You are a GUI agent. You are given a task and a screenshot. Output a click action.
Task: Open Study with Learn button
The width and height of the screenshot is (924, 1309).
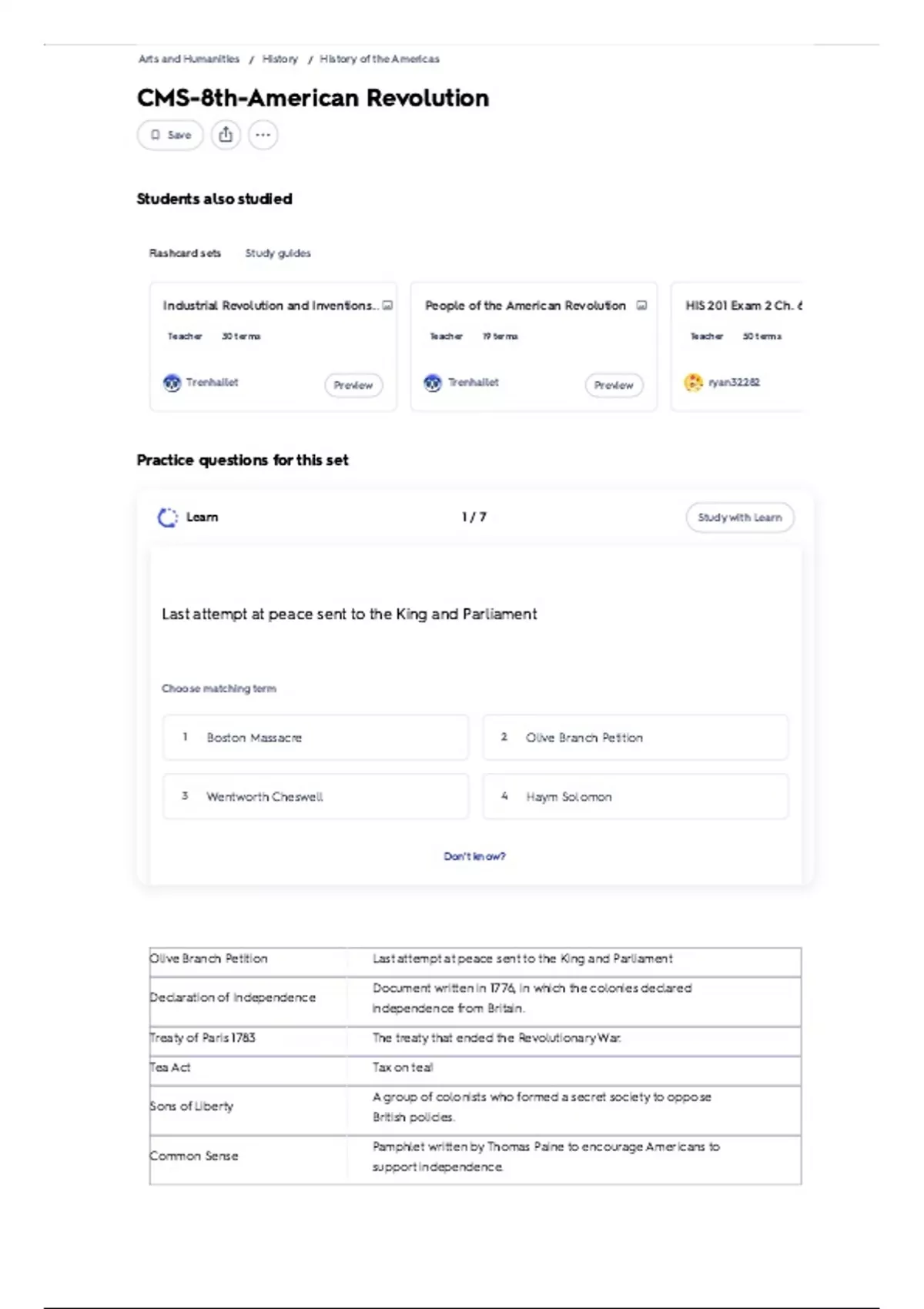click(740, 517)
